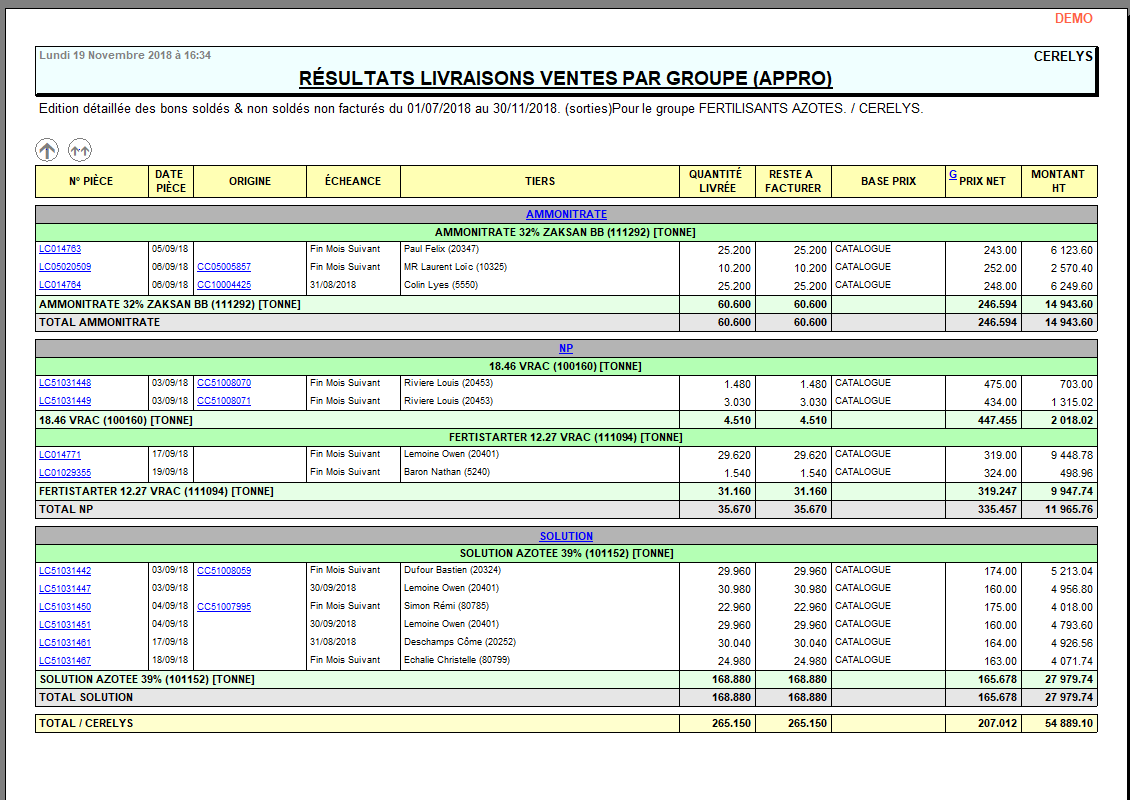Screen dimensions: 1130x800
Task: Click the single up-arrow icon
Action: 47,150
